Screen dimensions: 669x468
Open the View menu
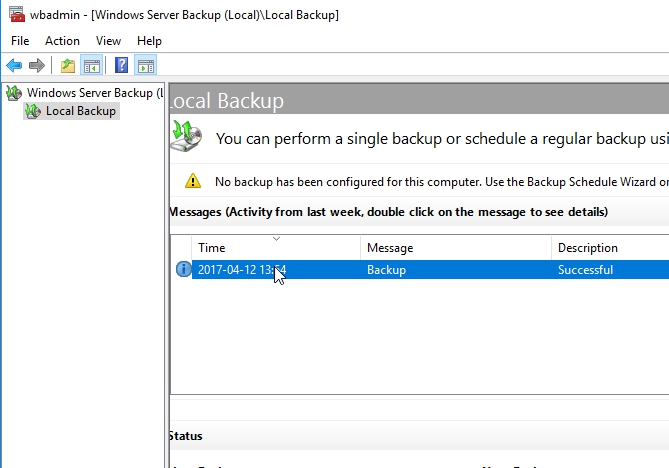[108, 41]
